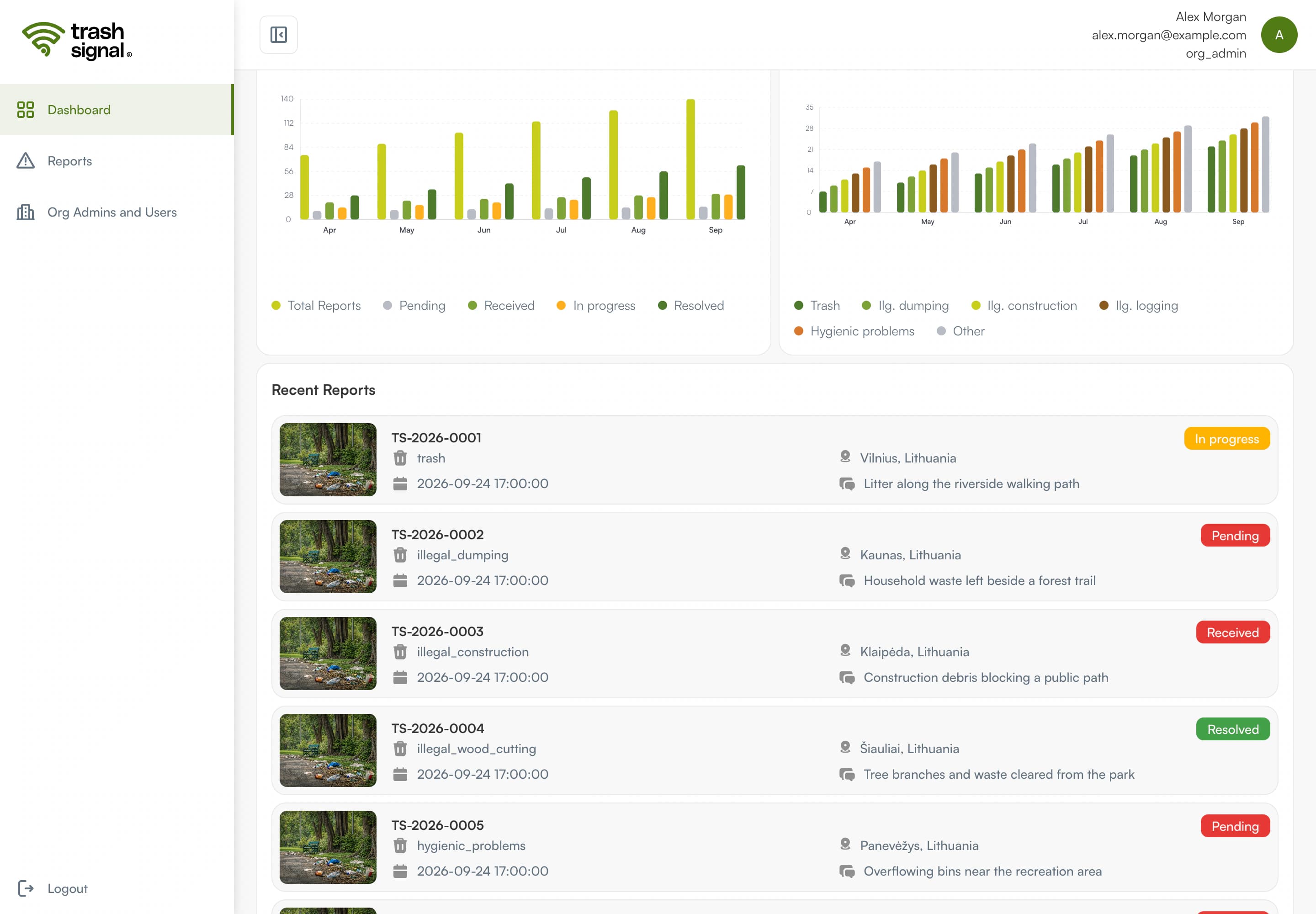Image resolution: width=1316 pixels, height=914 pixels.
Task: Toggle Resolved legend series
Action: 691,305
